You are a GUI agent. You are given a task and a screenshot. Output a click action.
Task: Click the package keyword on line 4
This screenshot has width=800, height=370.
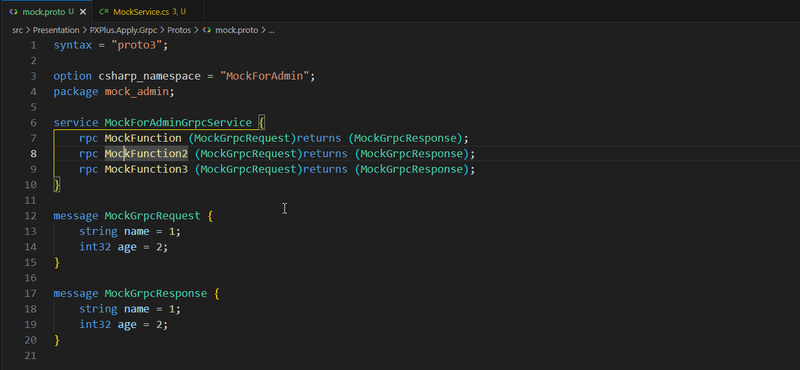(76, 92)
